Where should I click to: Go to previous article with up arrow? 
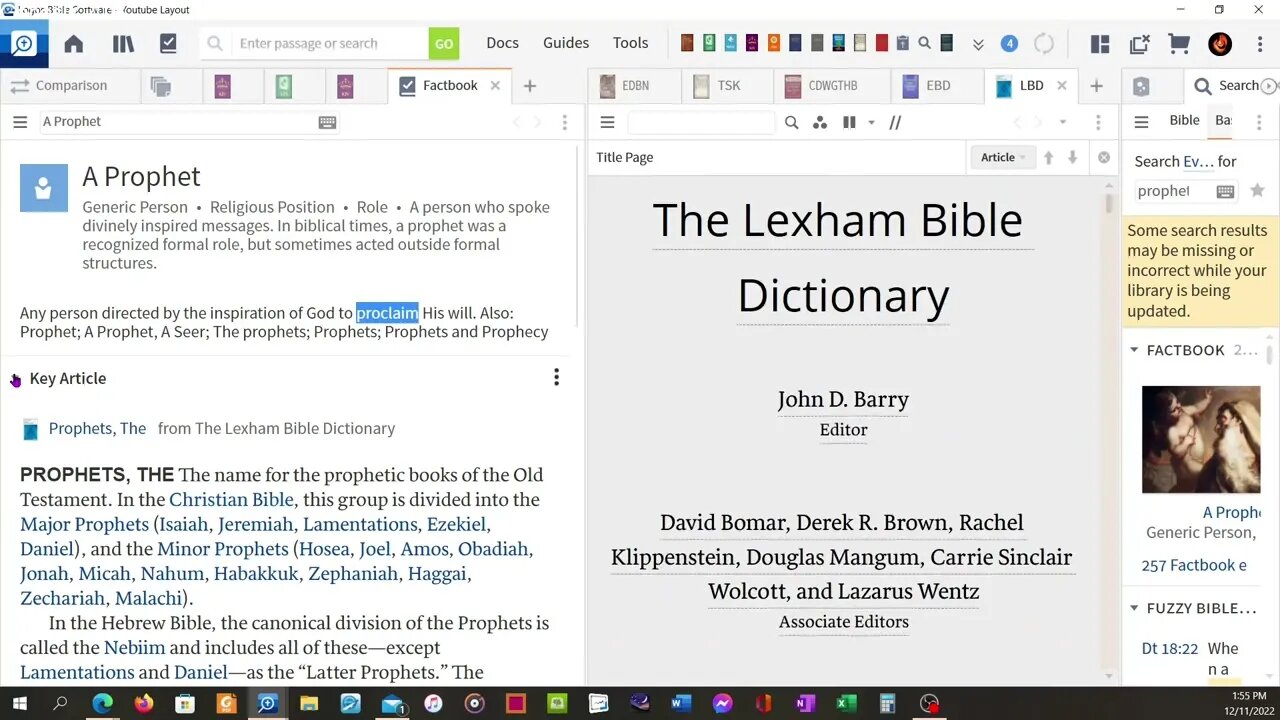1049,157
